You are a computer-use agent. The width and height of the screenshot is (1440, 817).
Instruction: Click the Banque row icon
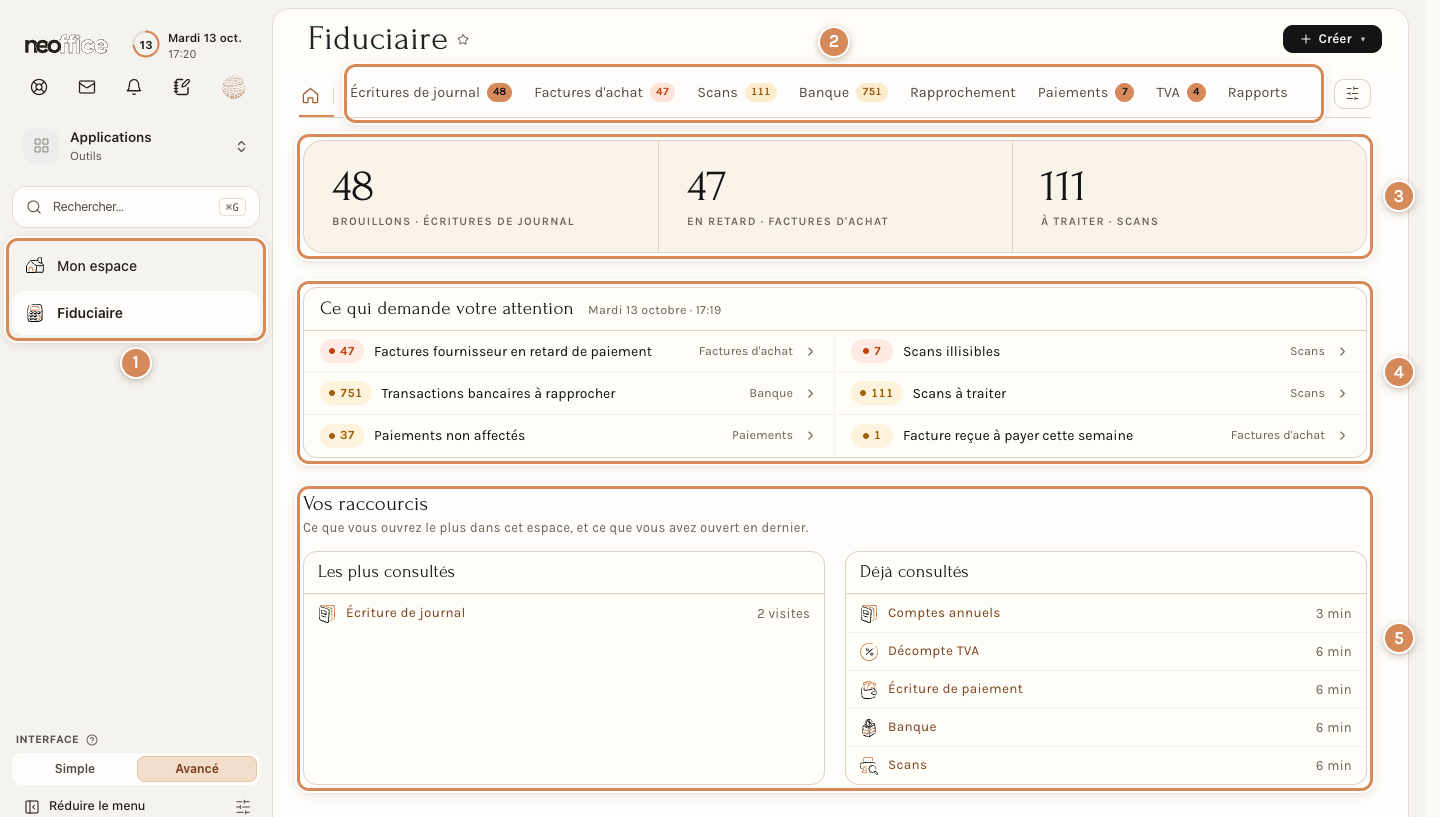pyautogui.click(x=869, y=728)
